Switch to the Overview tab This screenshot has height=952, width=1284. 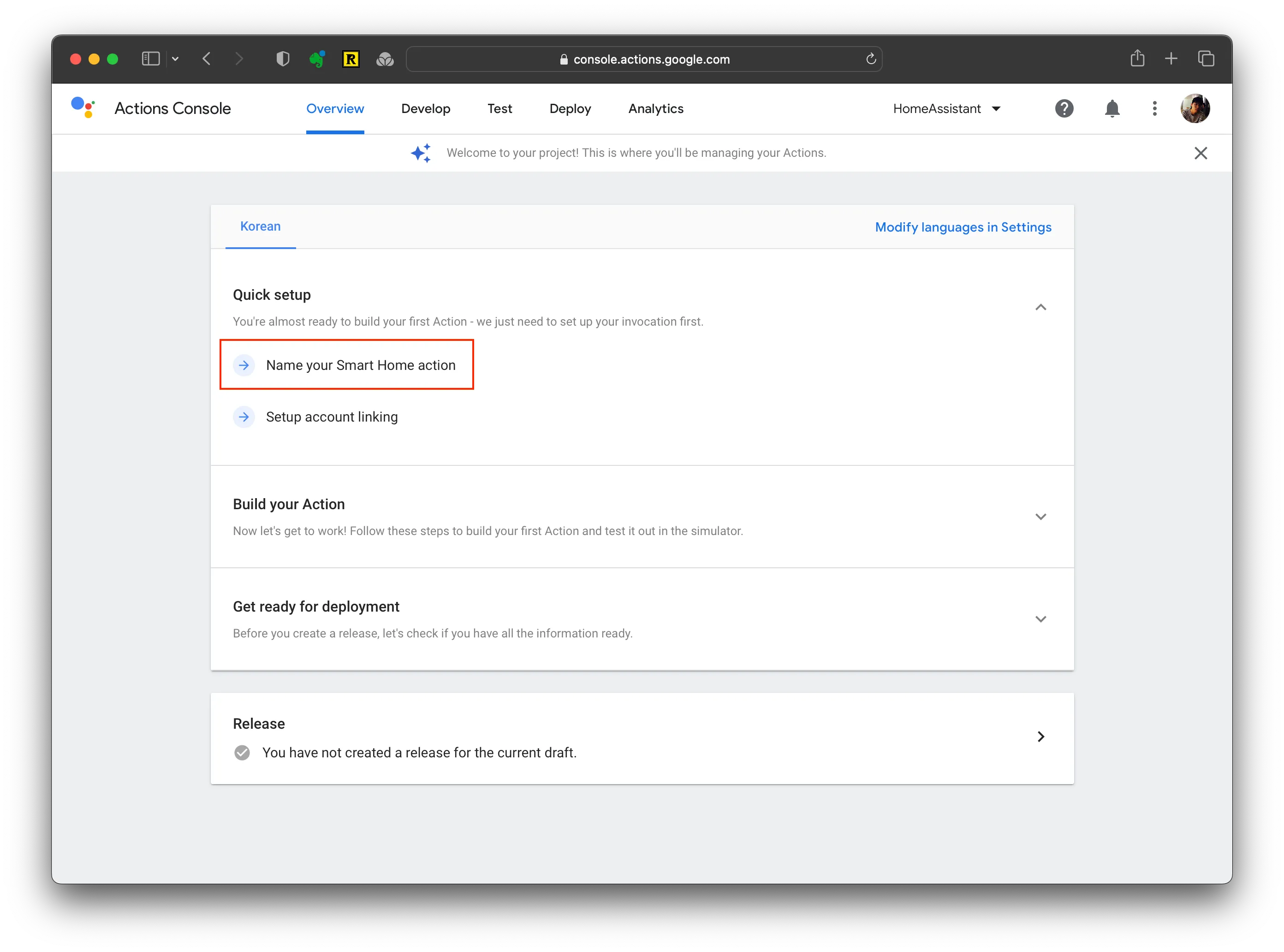pos(335,108)
